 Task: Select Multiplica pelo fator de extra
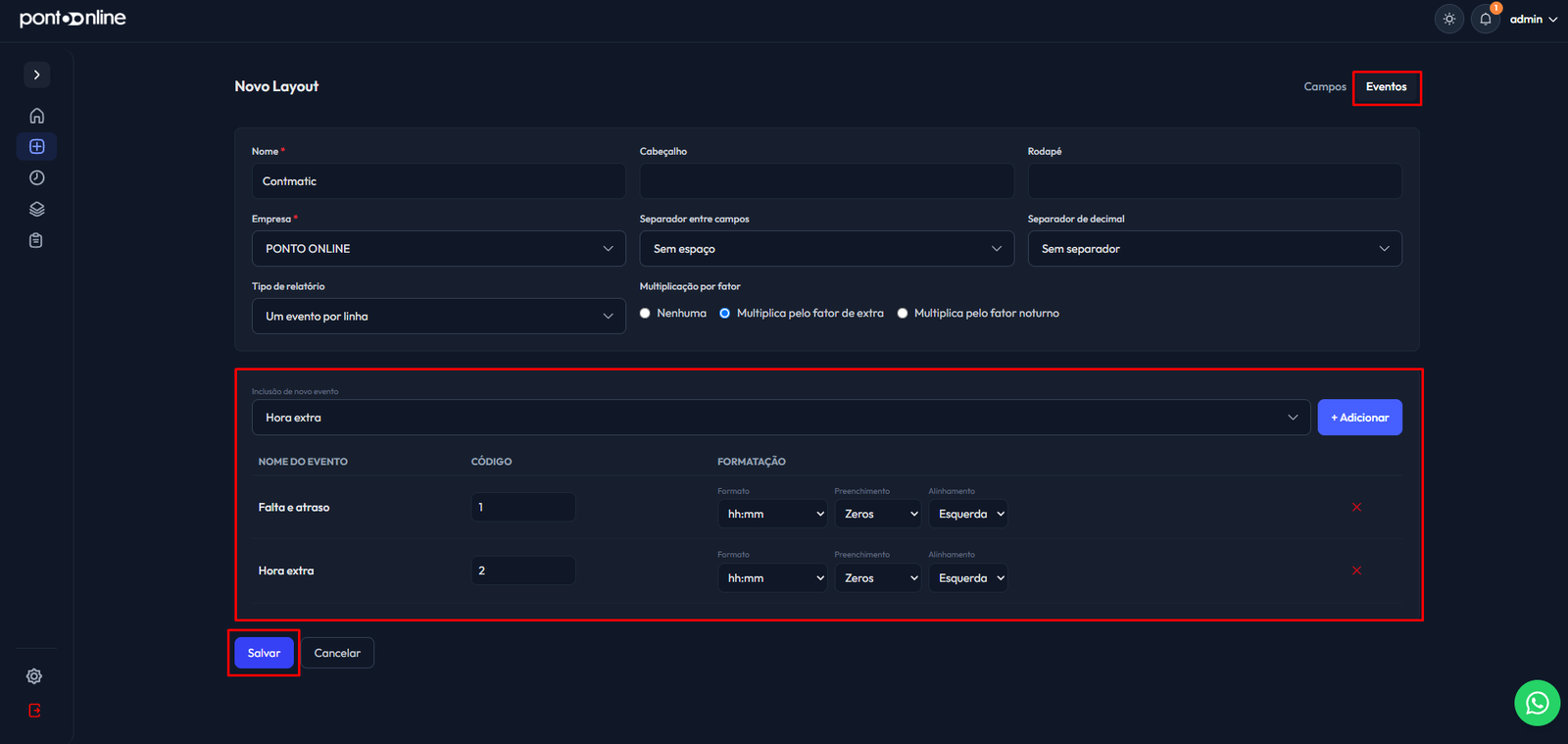click(724, 314)
